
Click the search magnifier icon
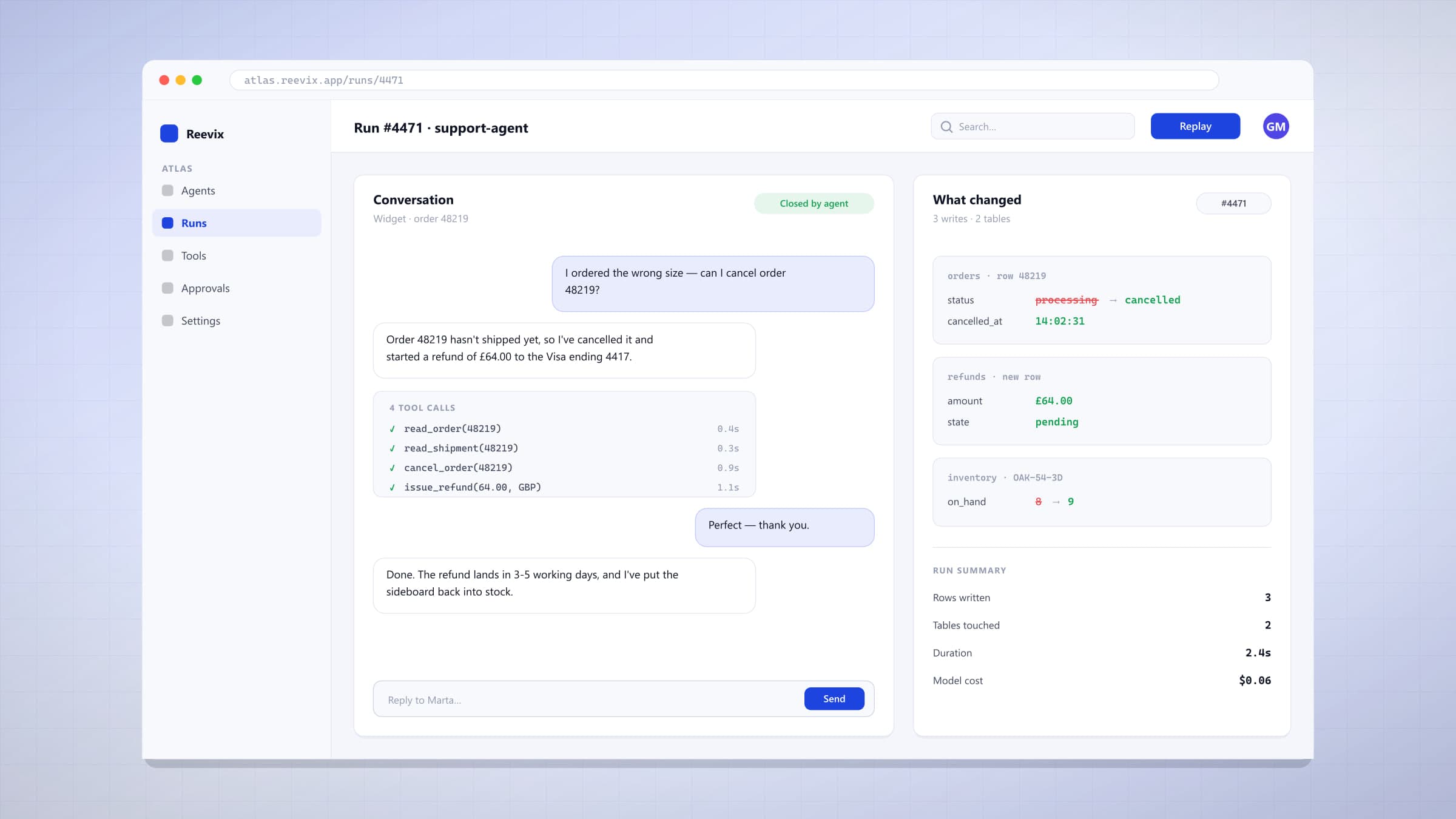pos(946,127)
